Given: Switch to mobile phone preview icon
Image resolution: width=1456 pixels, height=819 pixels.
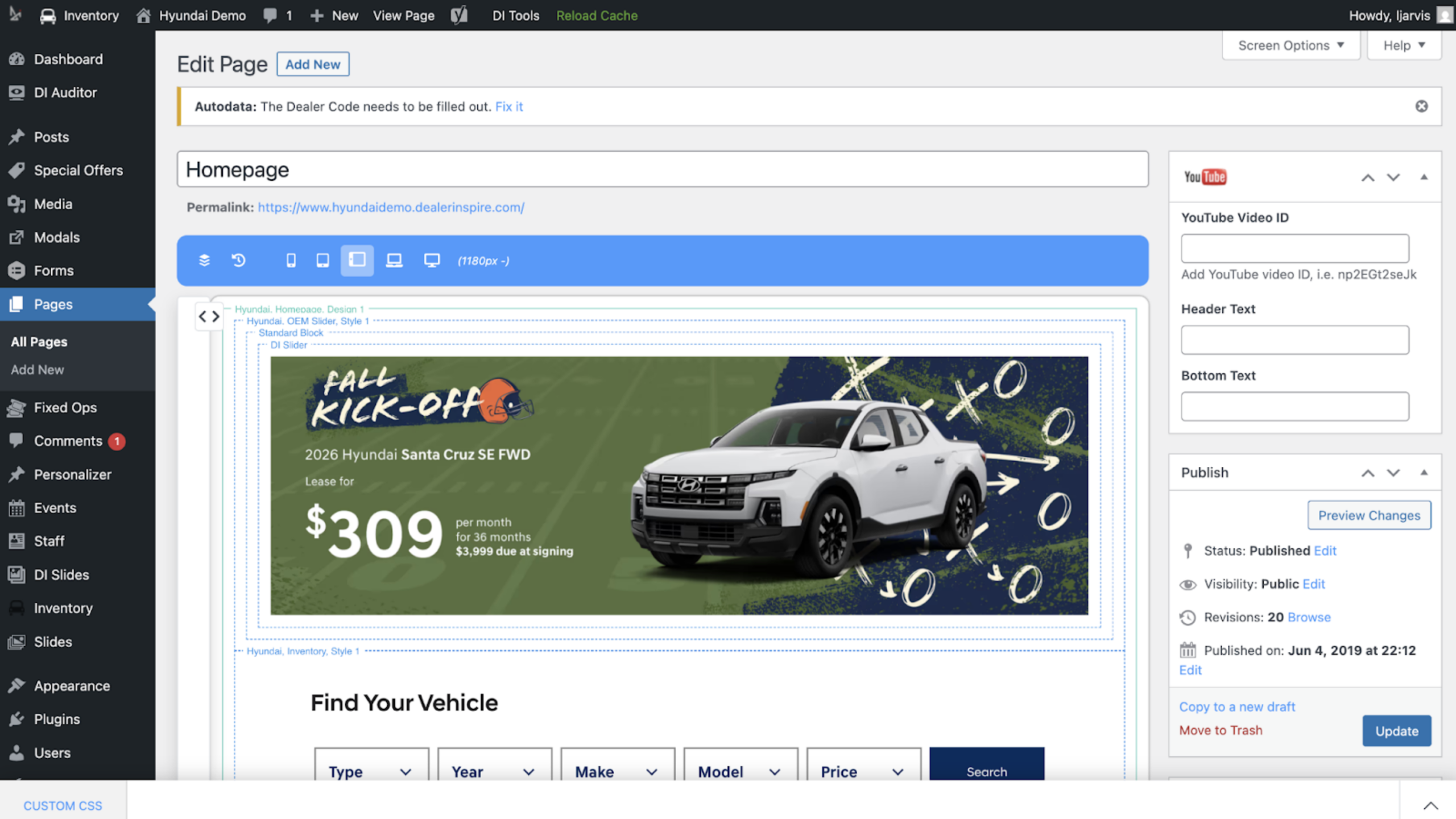Looking at the screenshot, I should [291, 260].
